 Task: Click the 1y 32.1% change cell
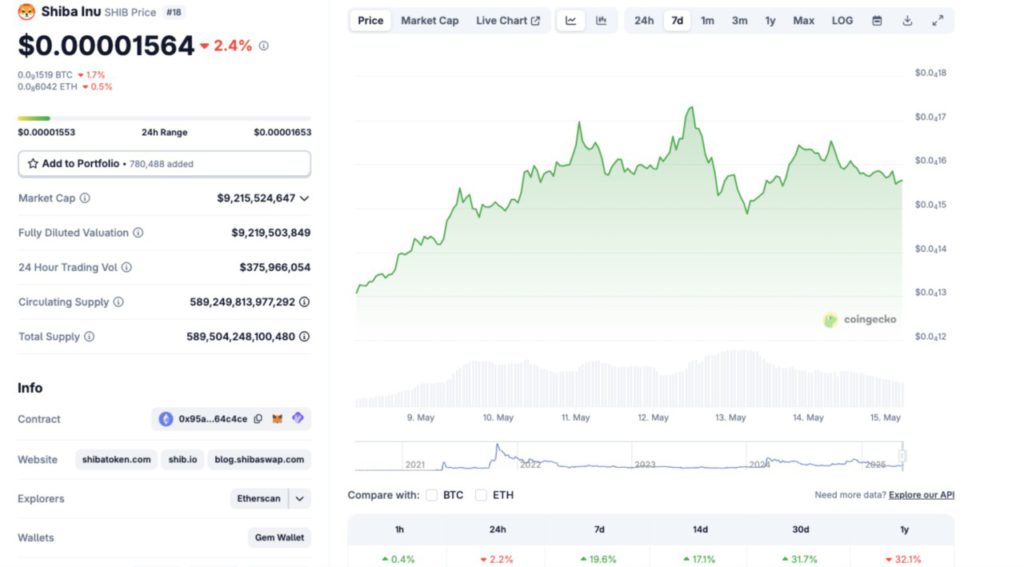click(904, 559)
